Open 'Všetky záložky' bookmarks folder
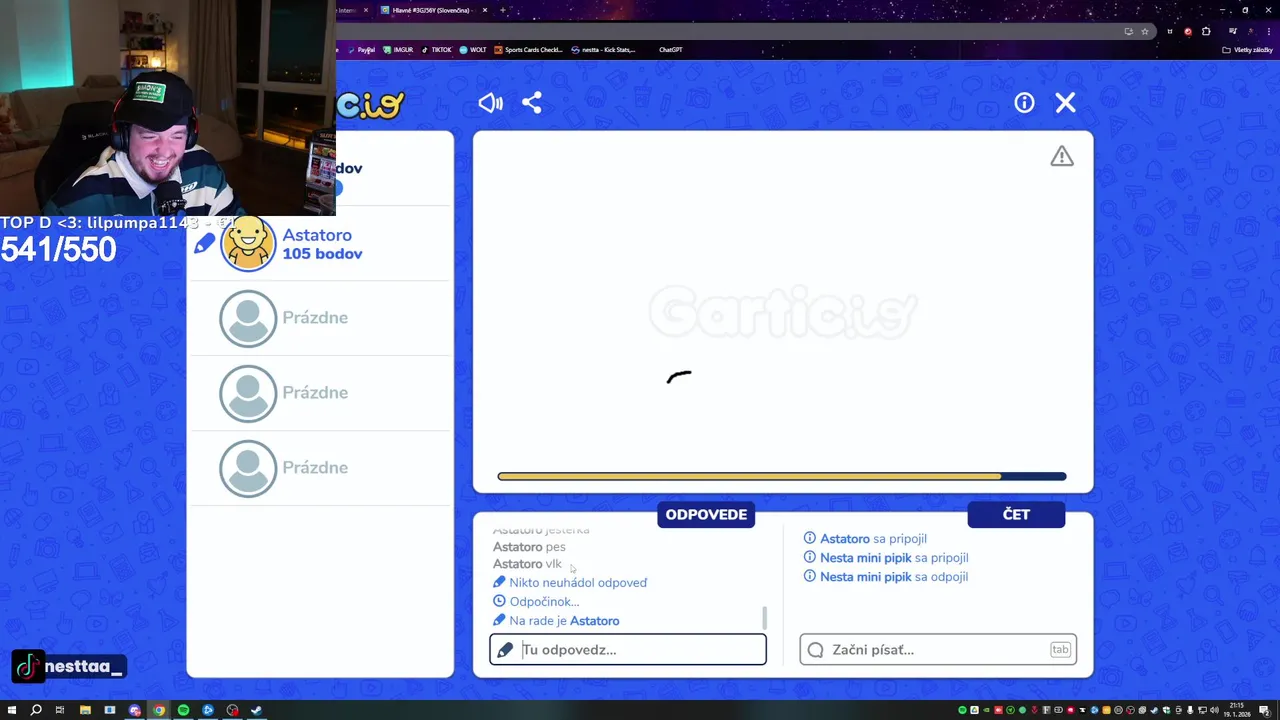This screenshot has width=1280, height=720. click(x=1248, y=50)
